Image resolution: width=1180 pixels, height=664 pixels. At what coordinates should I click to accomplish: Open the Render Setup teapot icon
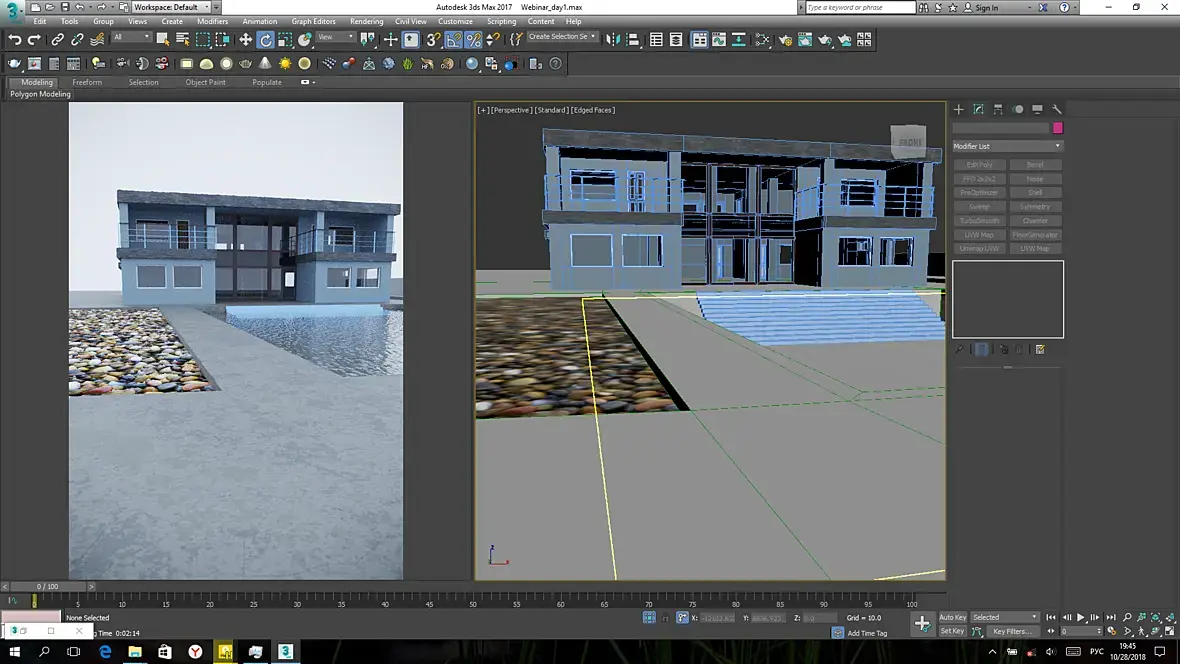tap(785, 40)
